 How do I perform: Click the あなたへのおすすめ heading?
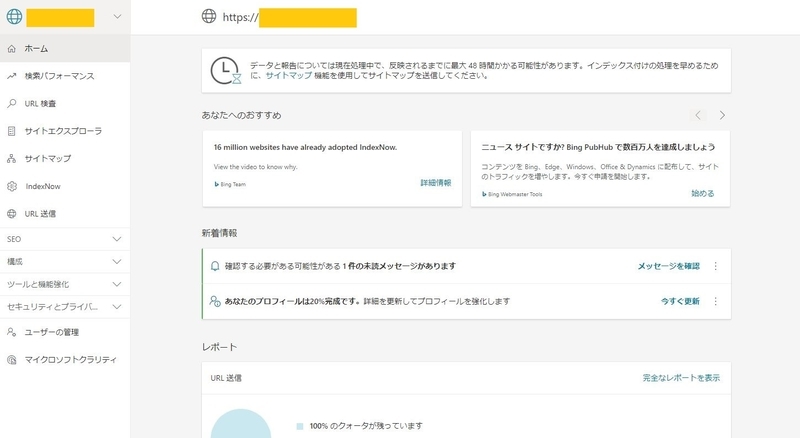coord(241,115)
